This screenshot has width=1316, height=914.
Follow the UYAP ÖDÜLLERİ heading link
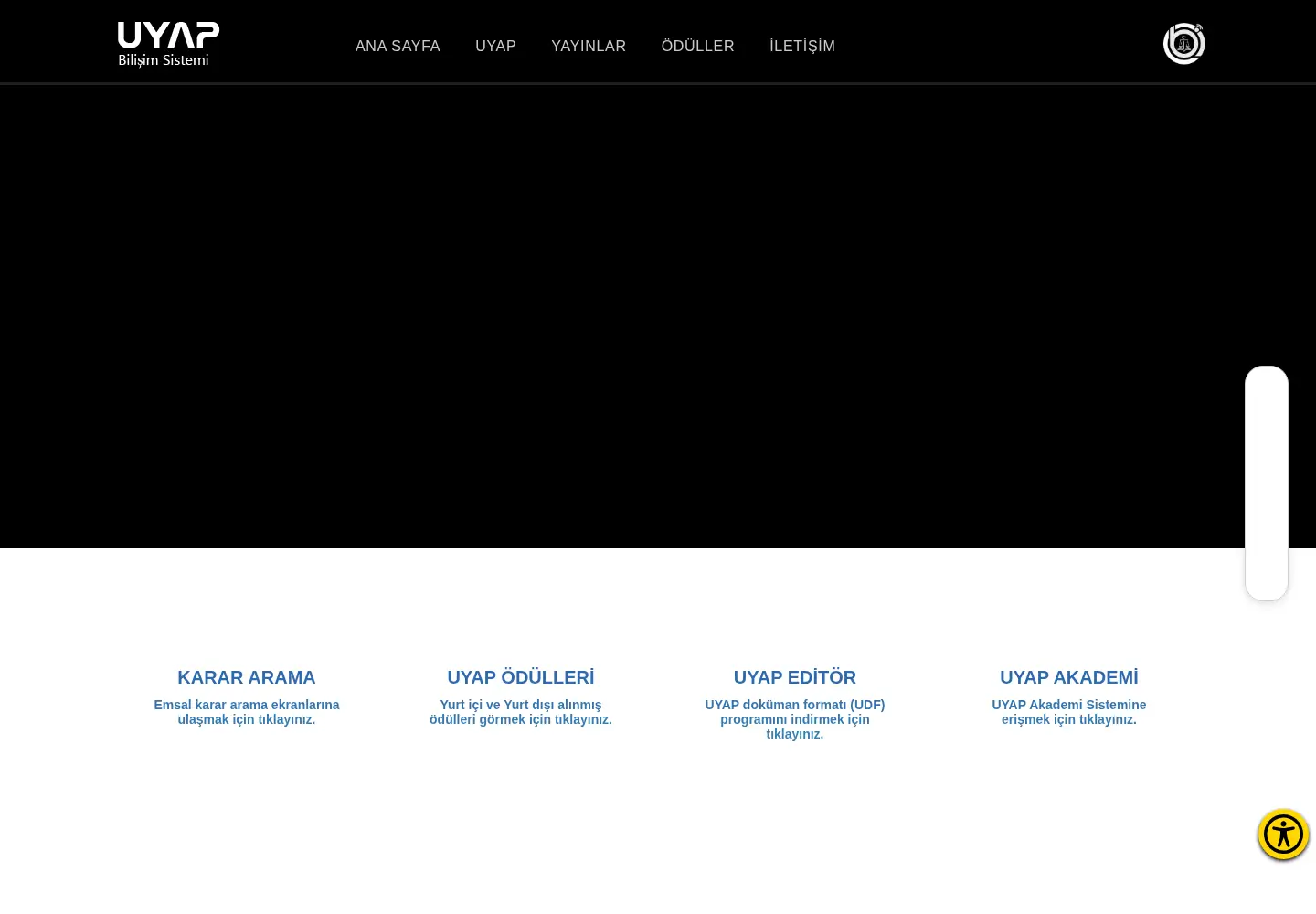tap(521, 677)
